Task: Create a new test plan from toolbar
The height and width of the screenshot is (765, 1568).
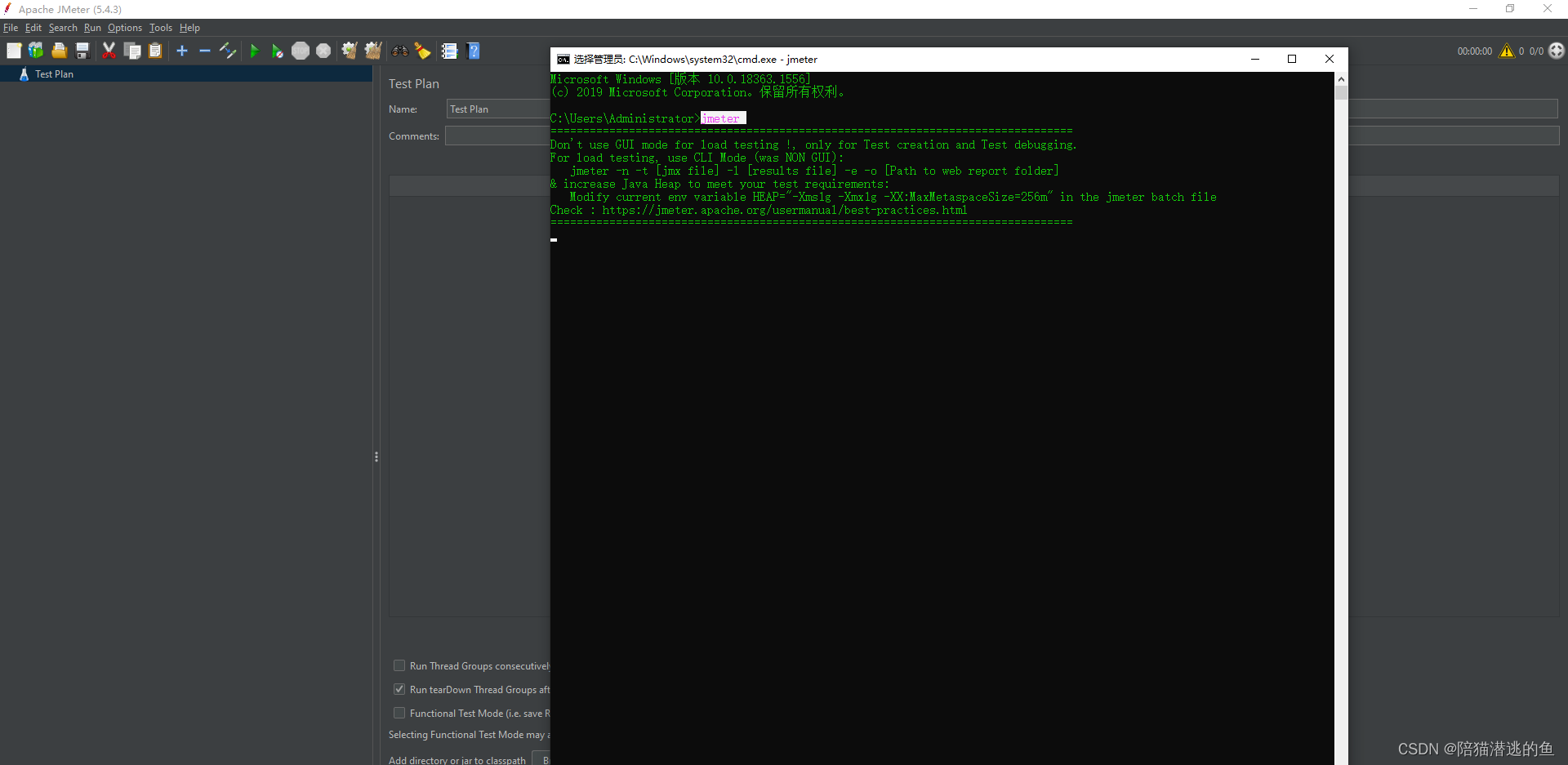Action: point(14,51)
